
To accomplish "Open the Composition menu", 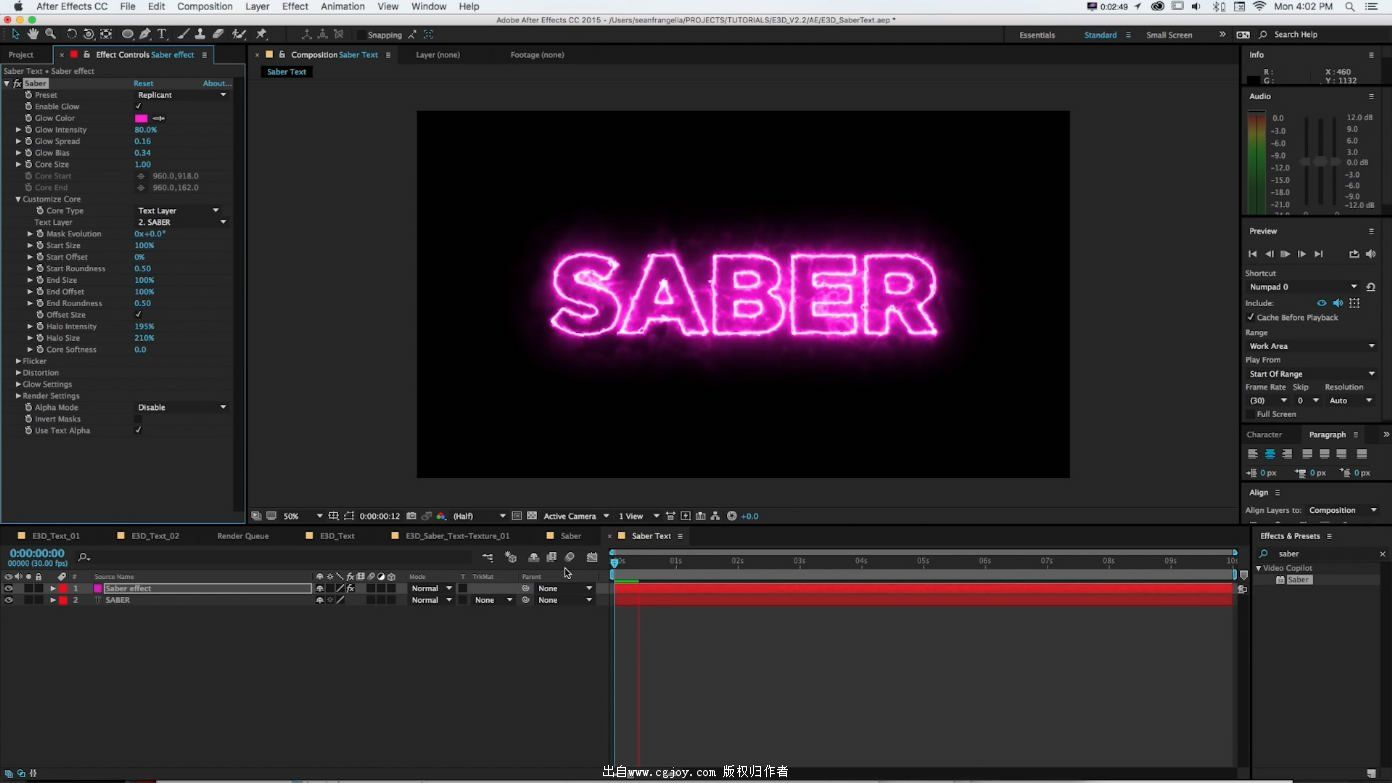I will pos(205,6).
